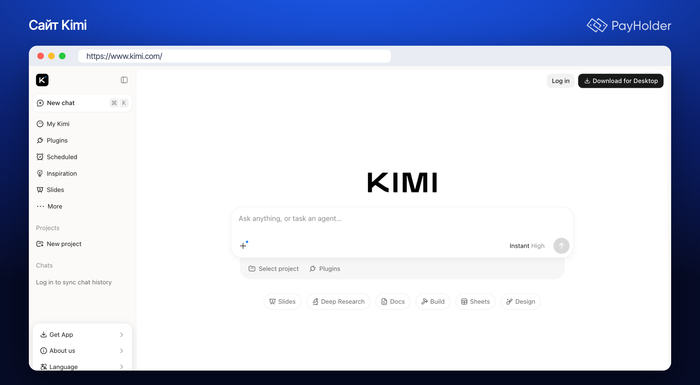Screen dimensions: 700x385
Task: Focus the 'Ask anything, or task an agent' field
Action: coord(402,219)
